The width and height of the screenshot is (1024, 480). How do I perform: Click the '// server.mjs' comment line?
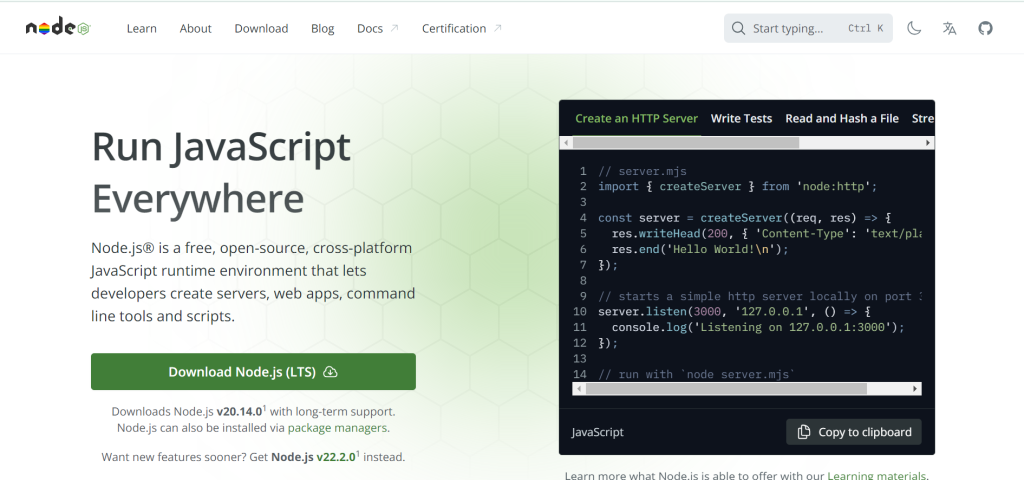pos(642,171)
